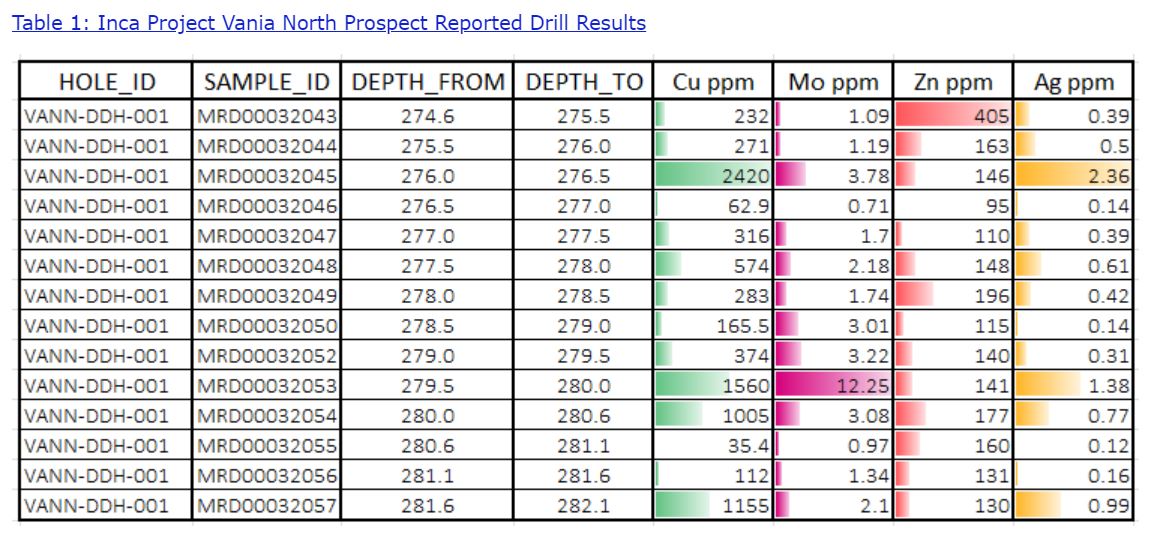
Task: Select the DEPTH_TO column header
Action: [x=583, y=82]
